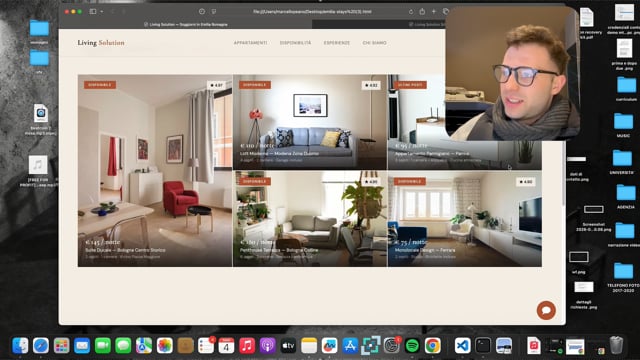The height and width of the screenshot is (360, 640).
Task: Click the ULTIMI POSTI badge on the Parma card
Action: click(410, 85)
